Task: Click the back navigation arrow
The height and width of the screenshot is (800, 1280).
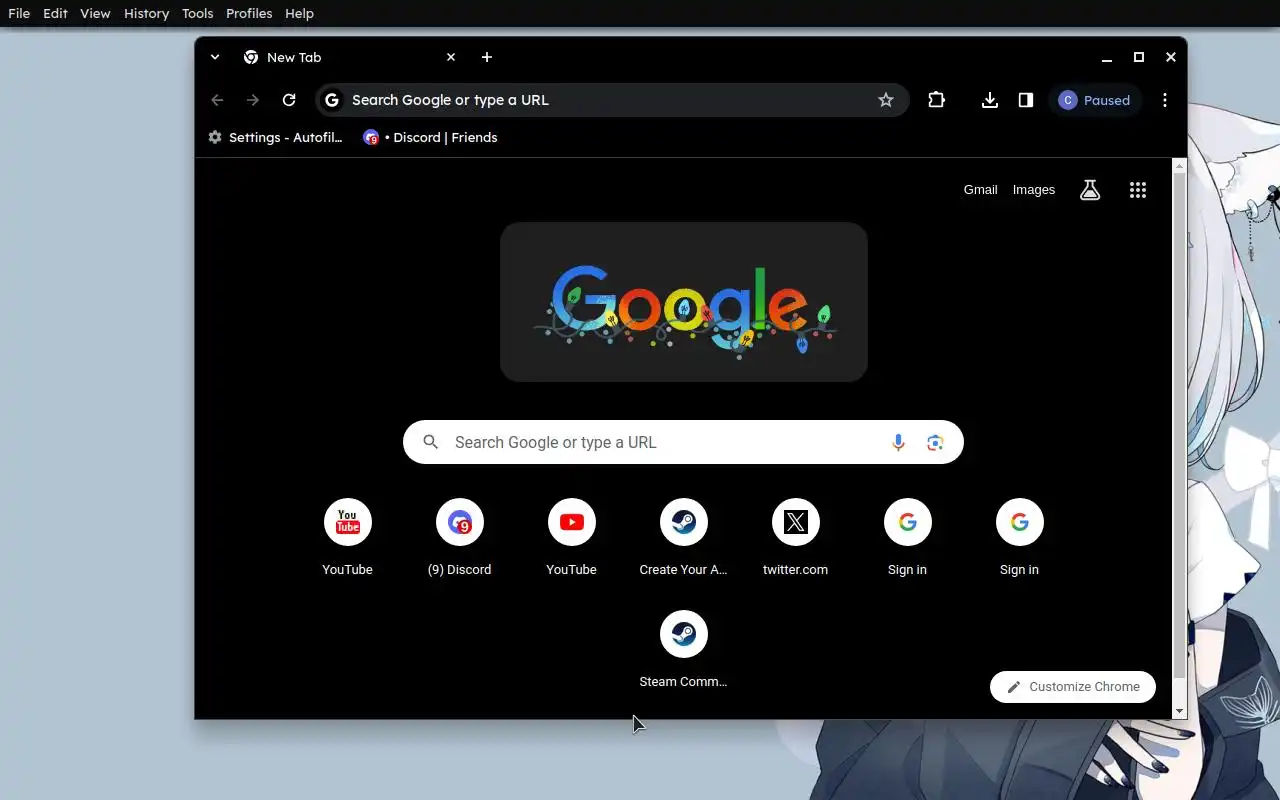Action: (x=217, y=100)
